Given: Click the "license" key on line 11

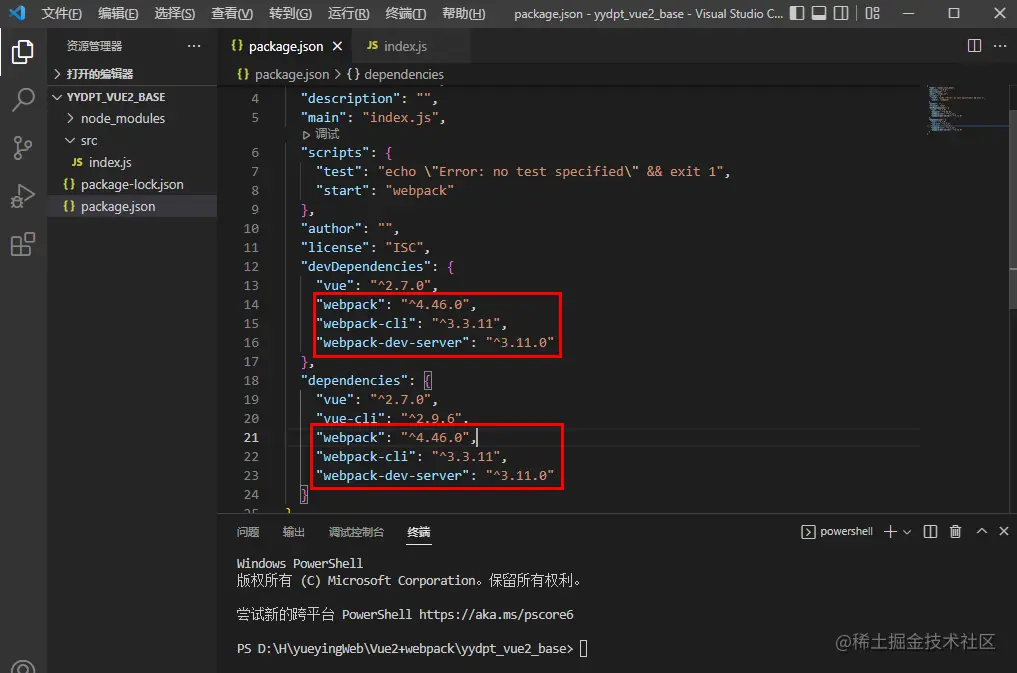Looking at the screenshot, I should 335,248.
